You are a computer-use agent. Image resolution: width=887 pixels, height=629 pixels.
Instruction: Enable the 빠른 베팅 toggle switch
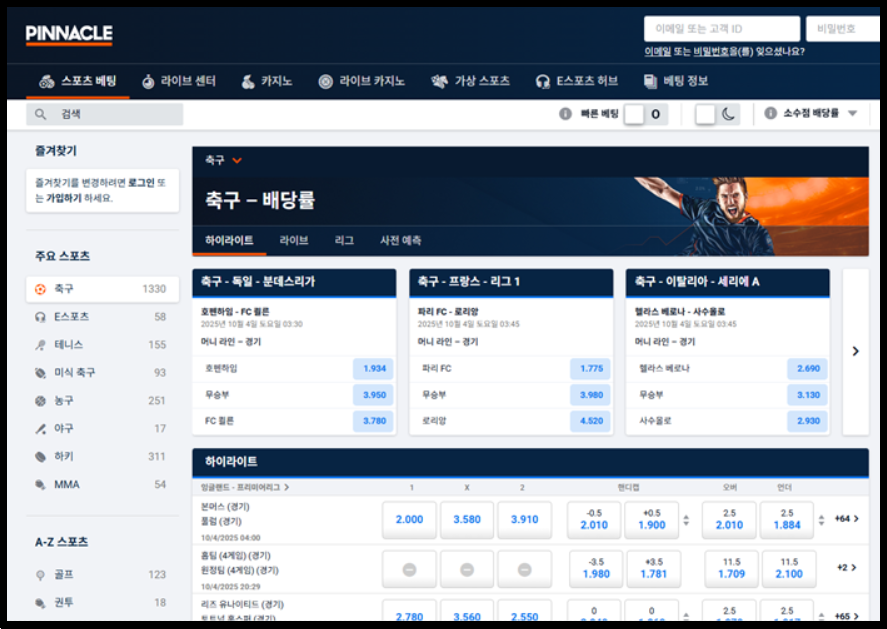tap(637, 115)
